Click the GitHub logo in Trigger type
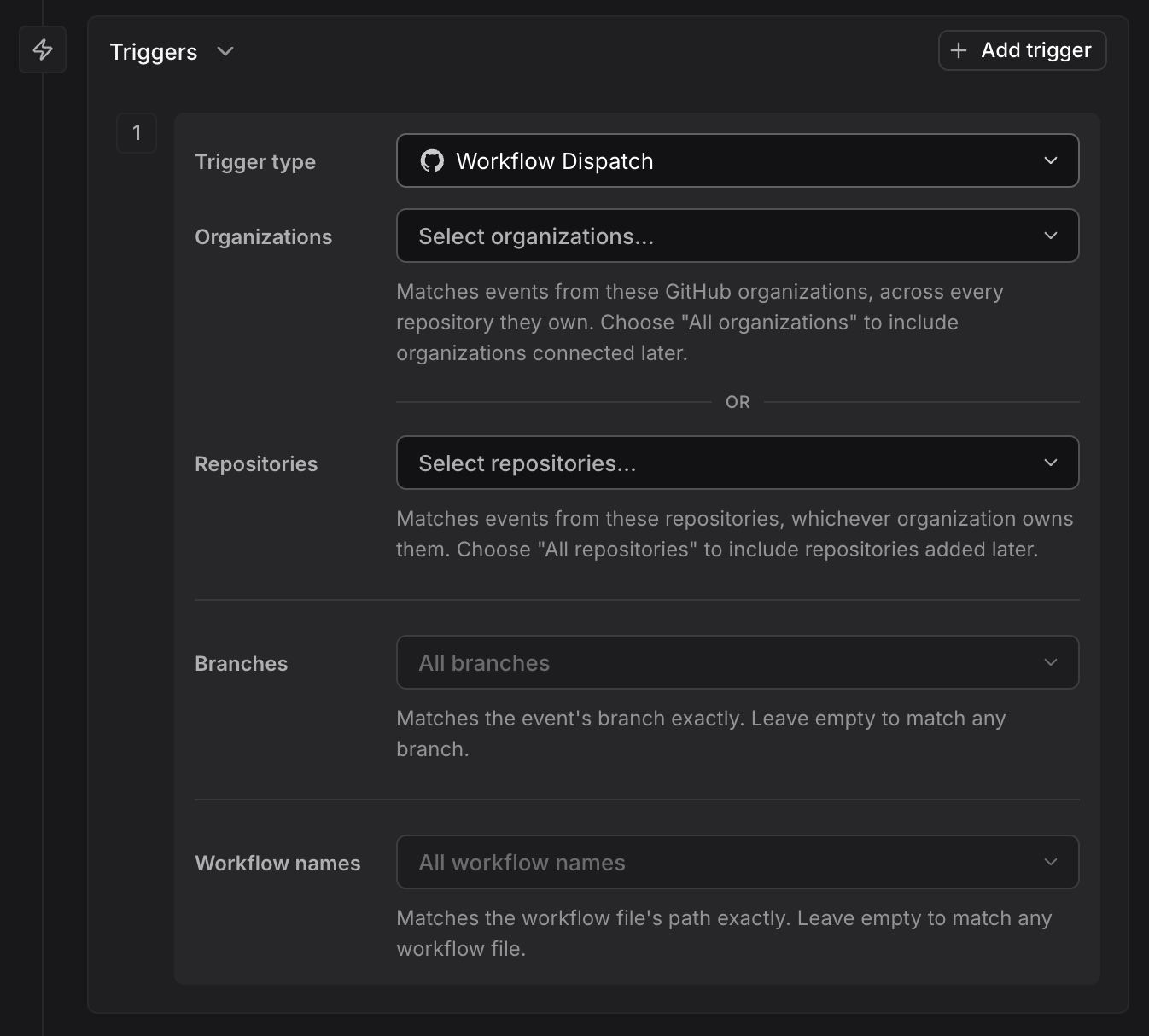Image resolution: width=1149 pixels, height=1036 pixels. click(432, 160)
